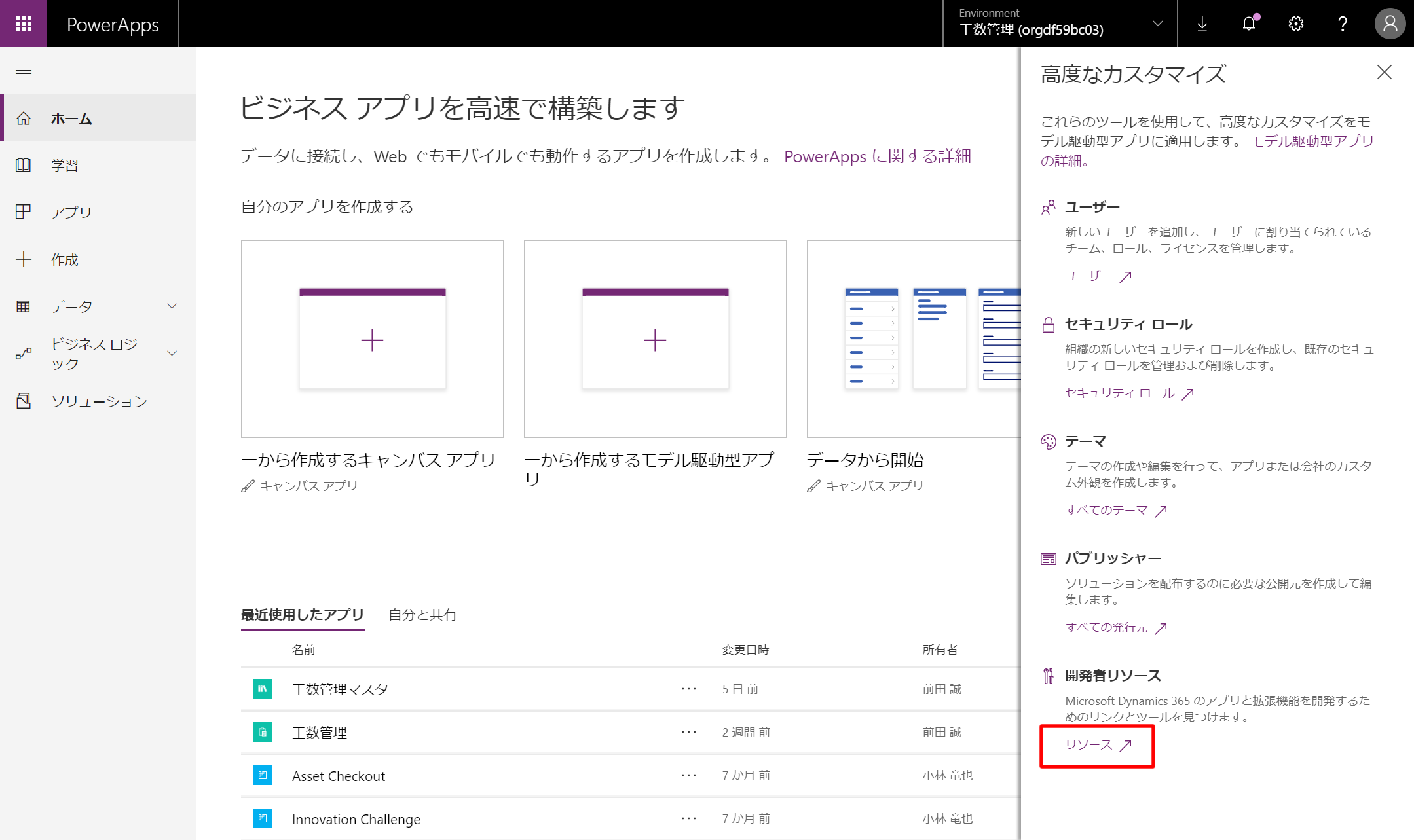
Task: Click the hamburger menu above the sidebar
Action: (x=24, y=70)
